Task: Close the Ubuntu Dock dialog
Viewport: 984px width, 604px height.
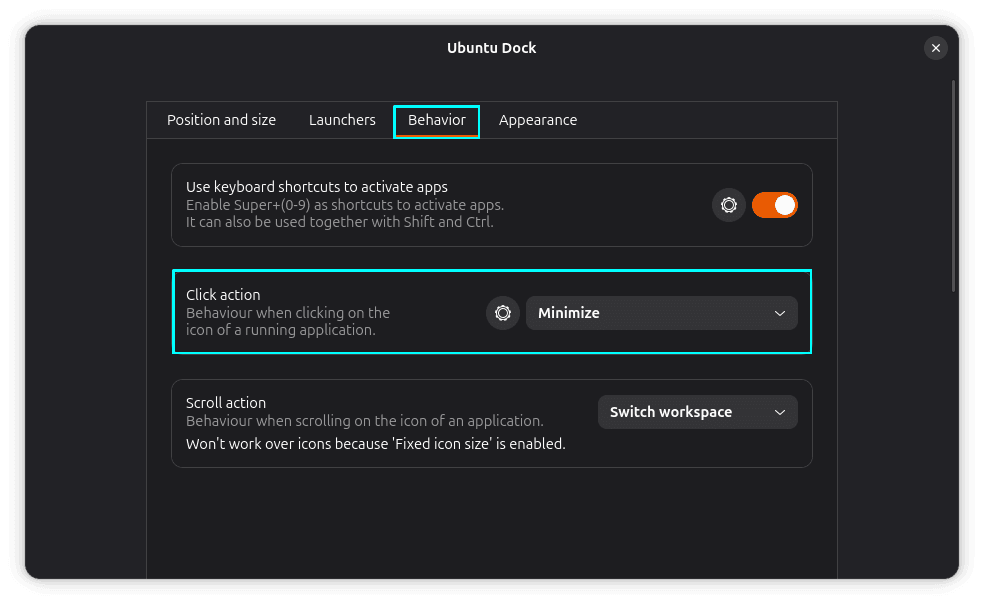Action: tap(935, 48)
